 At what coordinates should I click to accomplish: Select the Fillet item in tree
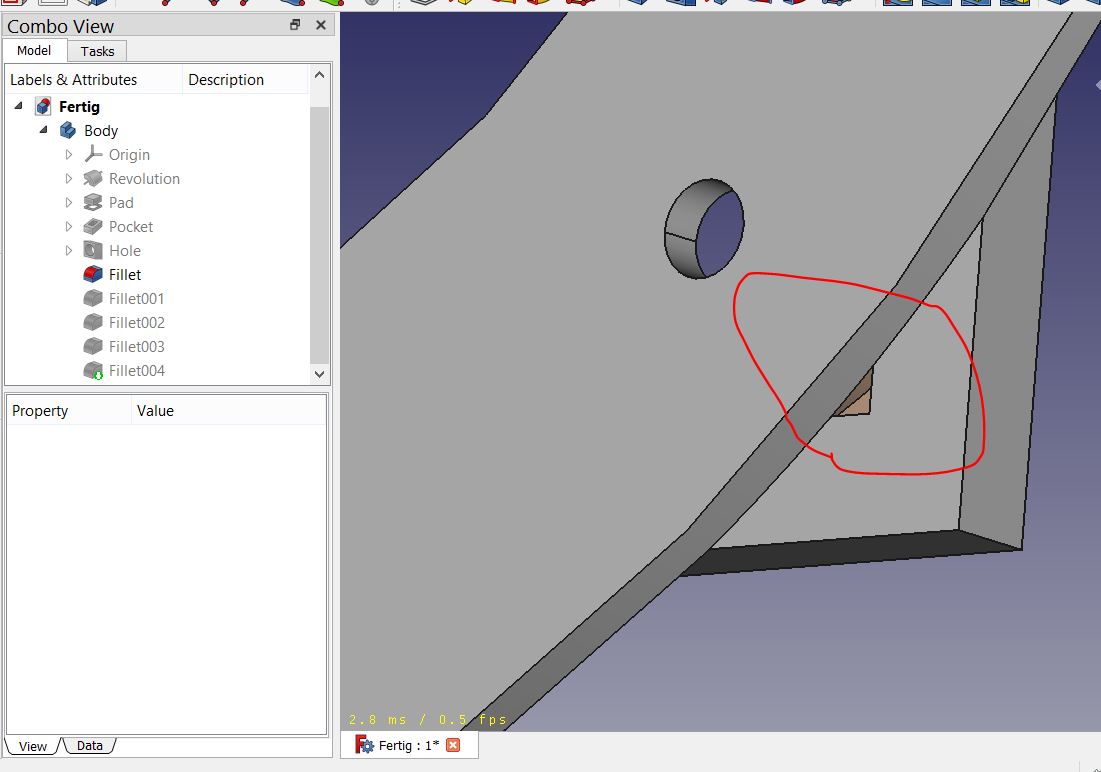tap(125, 274)
